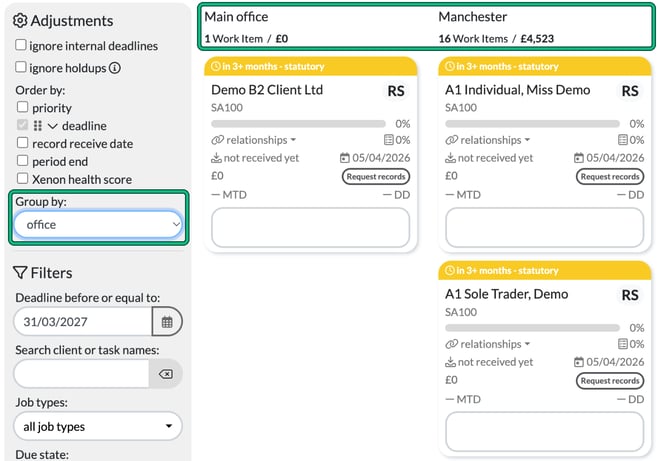Select the Manchester group header
This screenshot has width=658, height=461.
pyautogui.click(x=473, y=17)
